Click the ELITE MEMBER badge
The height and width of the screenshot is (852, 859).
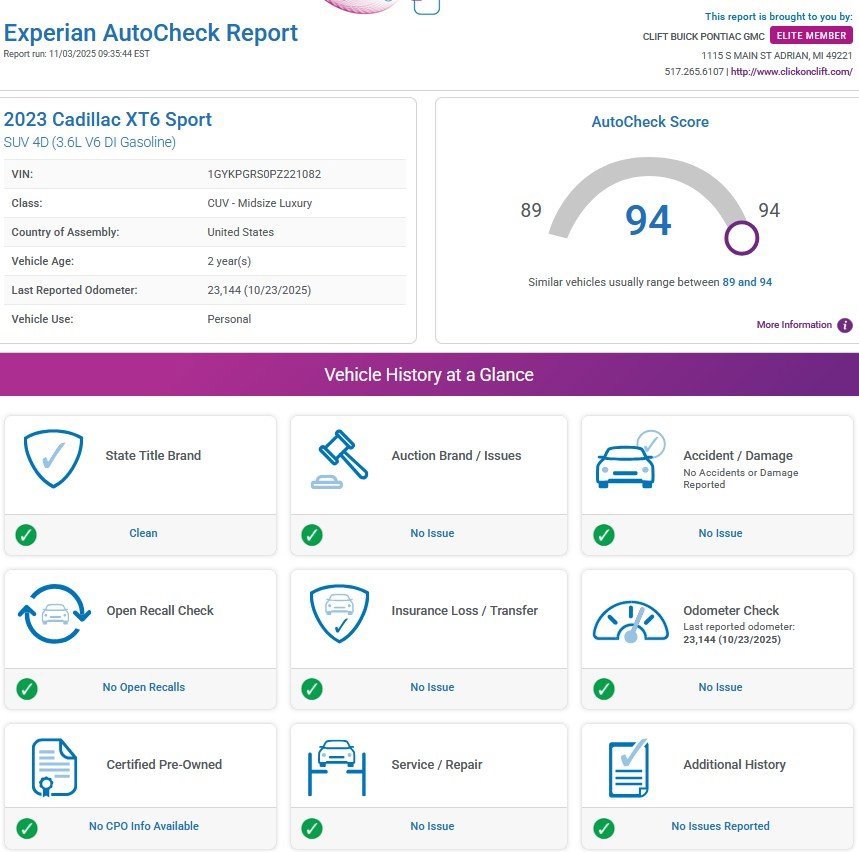coord(811,36)
